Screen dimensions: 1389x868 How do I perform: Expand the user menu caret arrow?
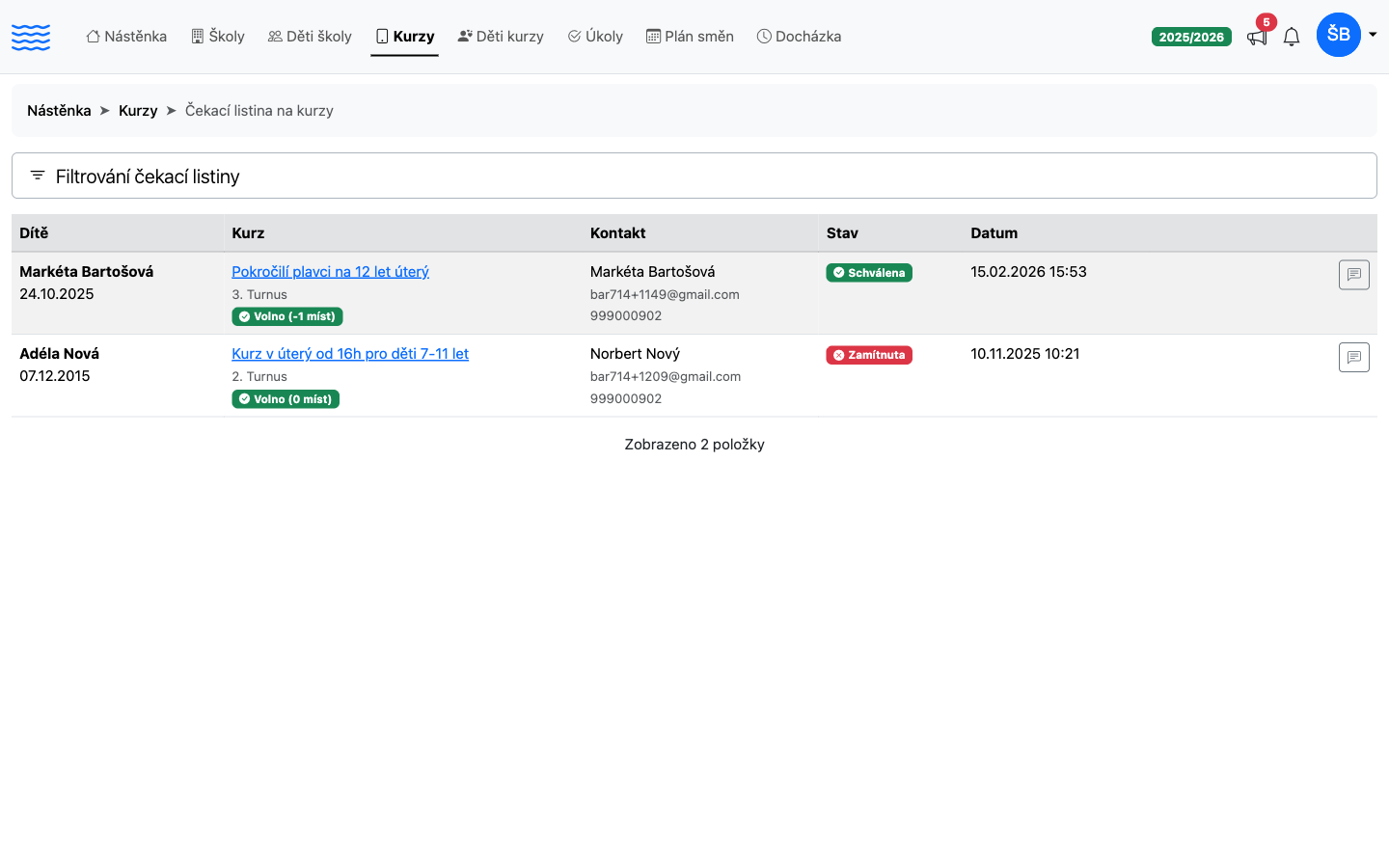(x=1373, y=35)
